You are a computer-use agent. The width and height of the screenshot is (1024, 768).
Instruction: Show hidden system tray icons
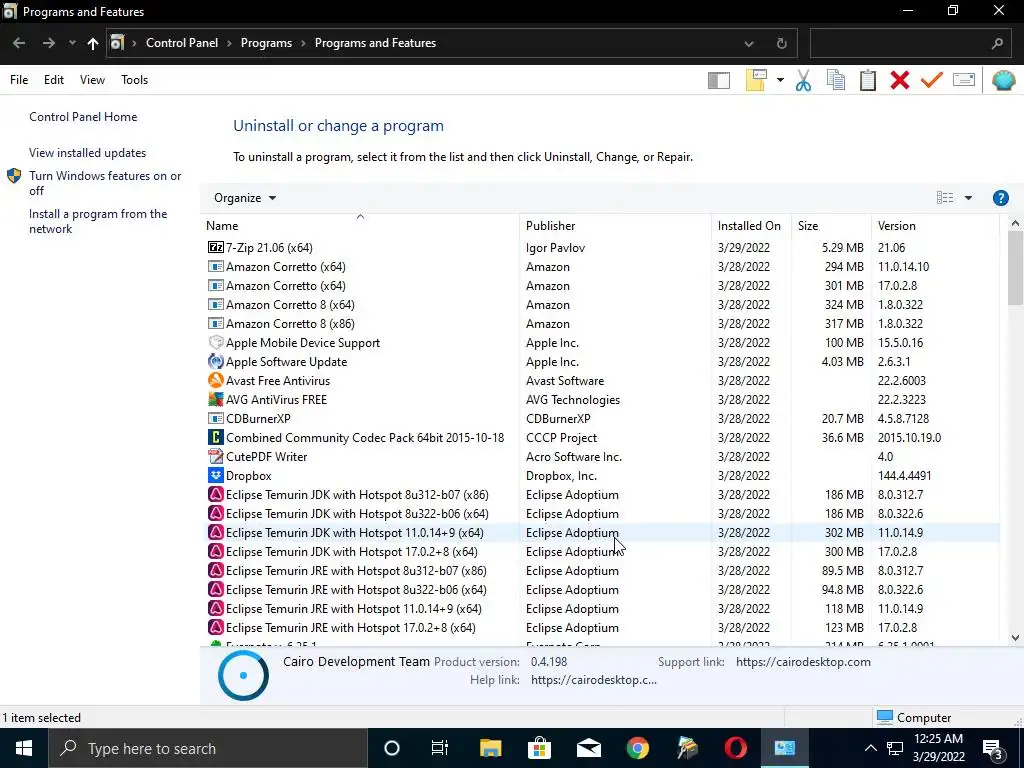(871, 748)
